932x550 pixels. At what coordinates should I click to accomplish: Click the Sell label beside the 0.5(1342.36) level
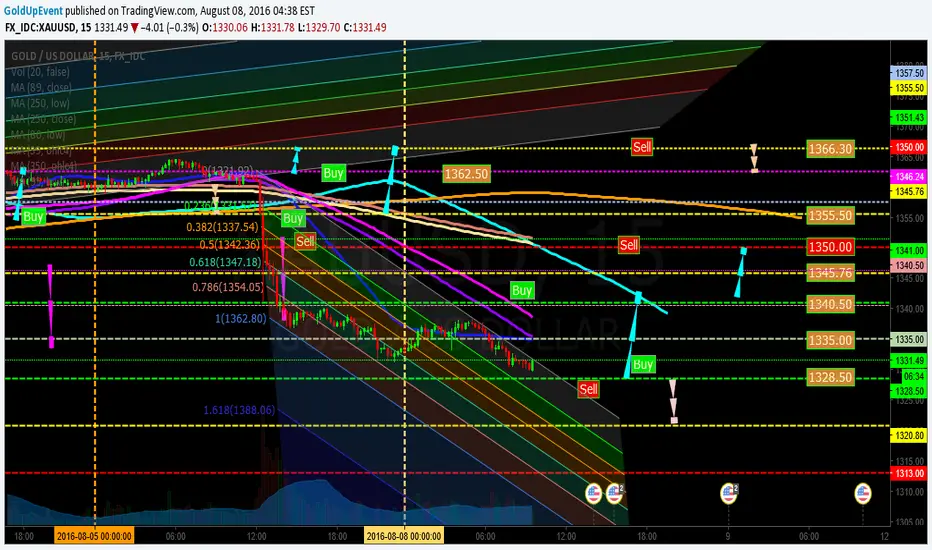click(x=305, y=241)
